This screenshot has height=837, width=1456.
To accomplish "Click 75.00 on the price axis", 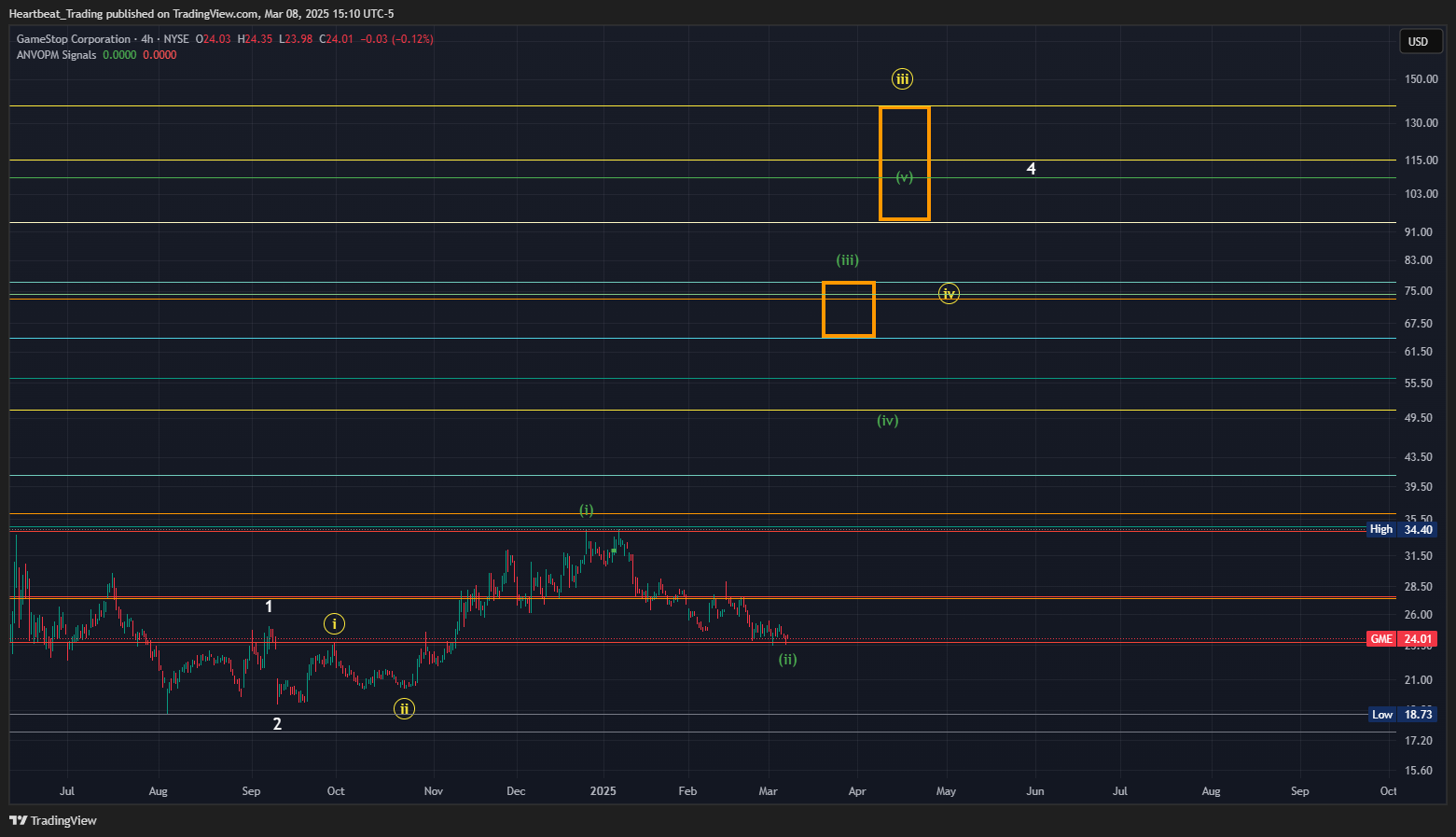I will [x=1419, y=291].
